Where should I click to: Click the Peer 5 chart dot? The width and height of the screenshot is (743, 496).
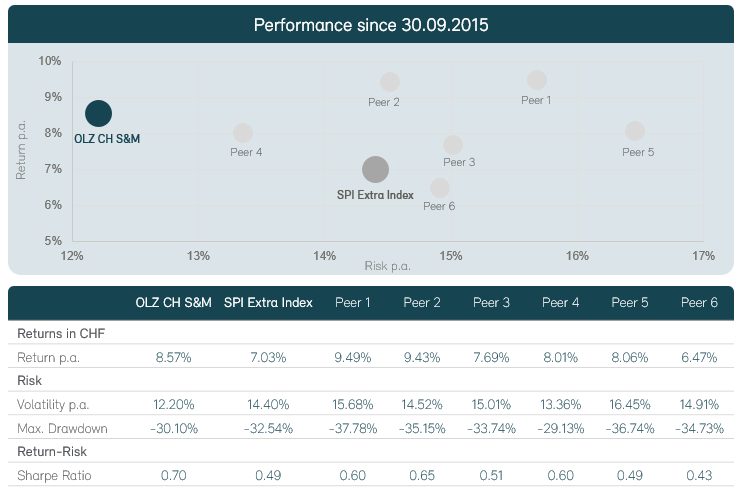[635, 131]
